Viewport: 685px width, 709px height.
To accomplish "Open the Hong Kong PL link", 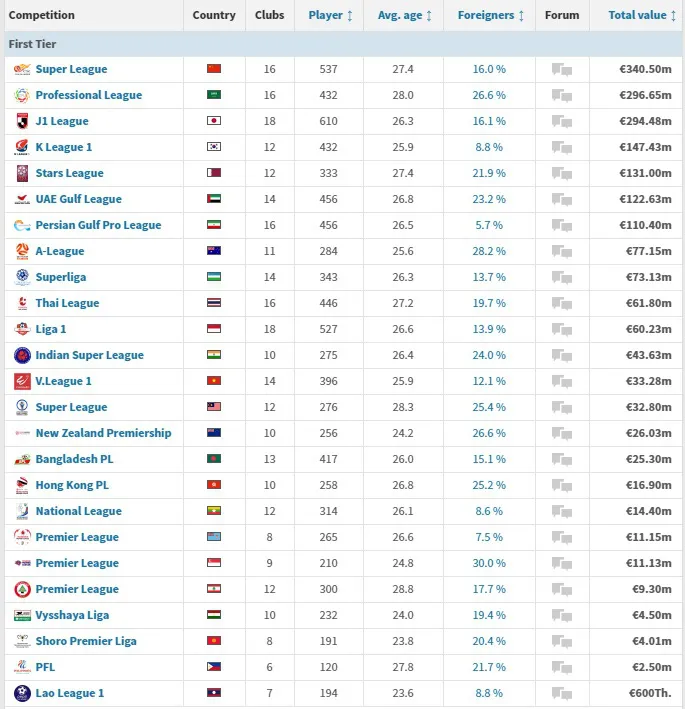I will pos(72,485).
